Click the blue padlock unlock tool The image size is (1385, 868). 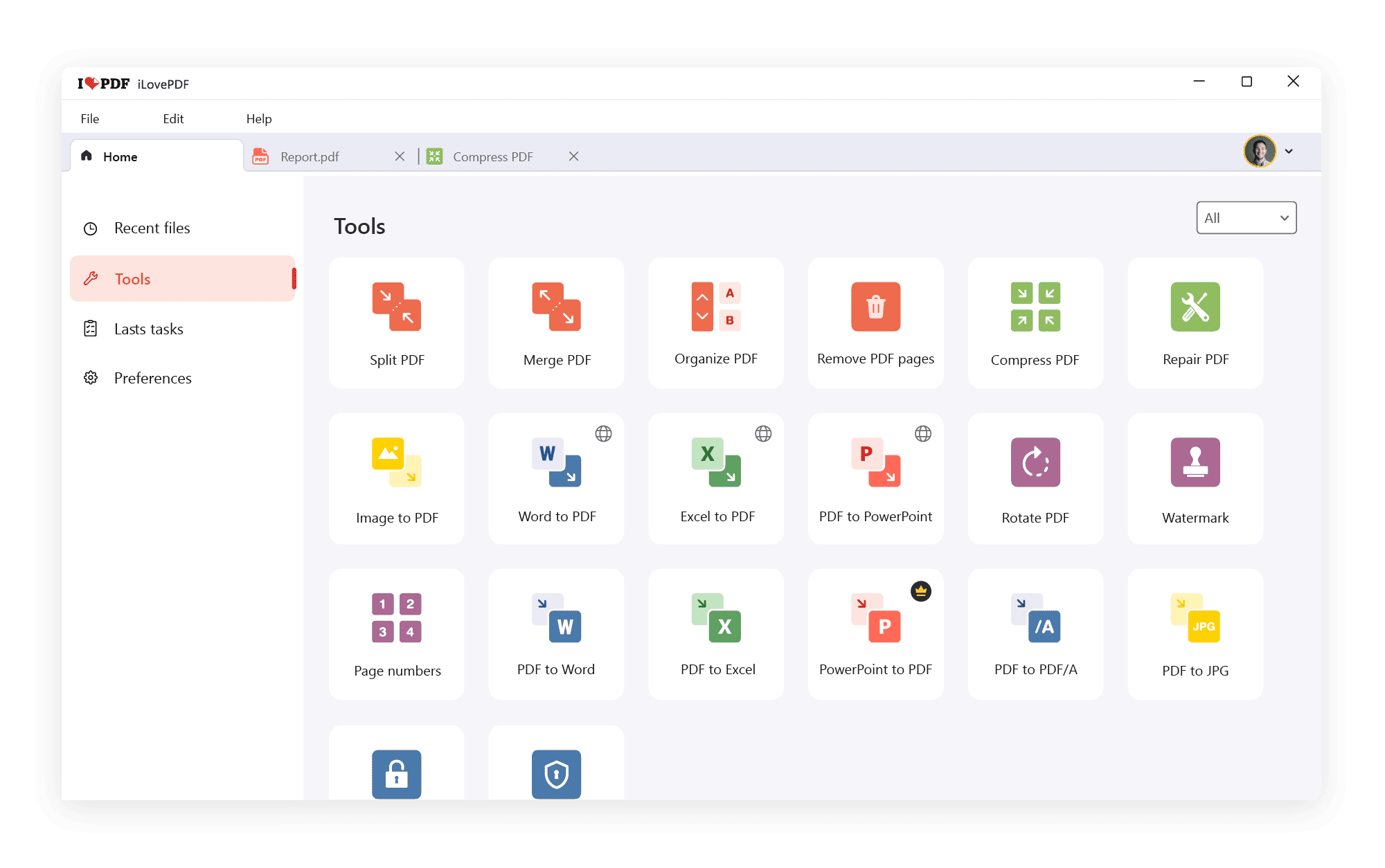point(396,773)
